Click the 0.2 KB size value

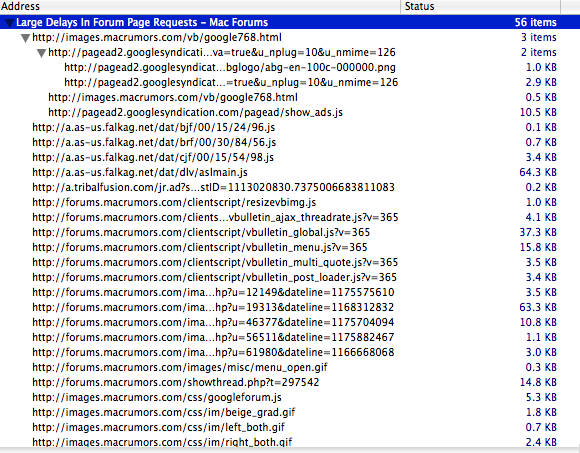click(x=541, y=187)
